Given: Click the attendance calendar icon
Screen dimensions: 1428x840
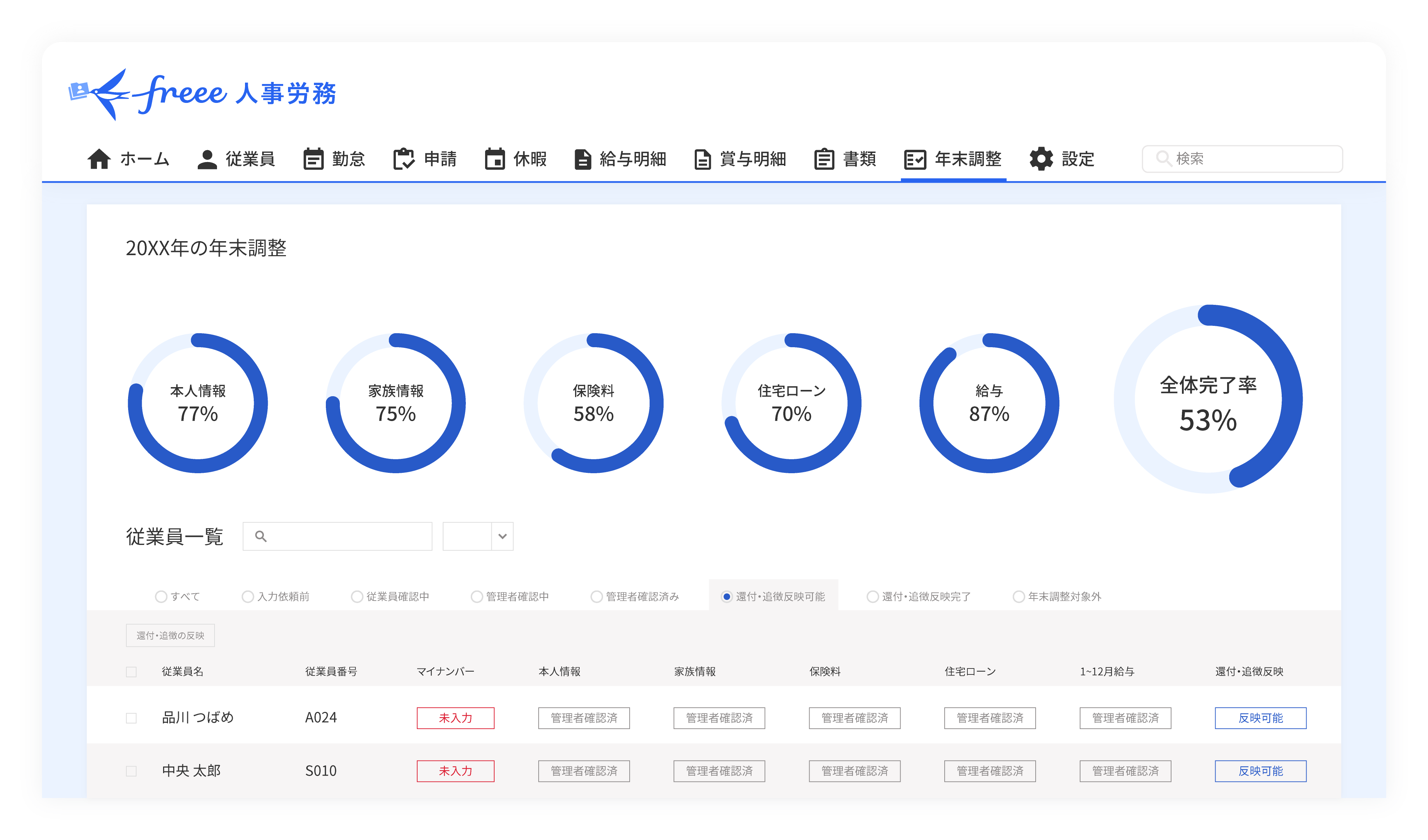Looking at the screenshot, I should coord(313,159).
